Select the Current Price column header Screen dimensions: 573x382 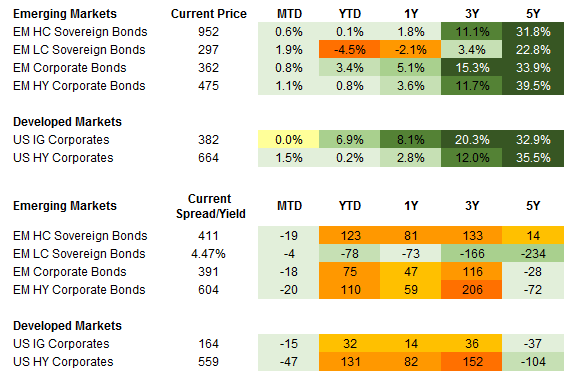(x=209, y=14)
